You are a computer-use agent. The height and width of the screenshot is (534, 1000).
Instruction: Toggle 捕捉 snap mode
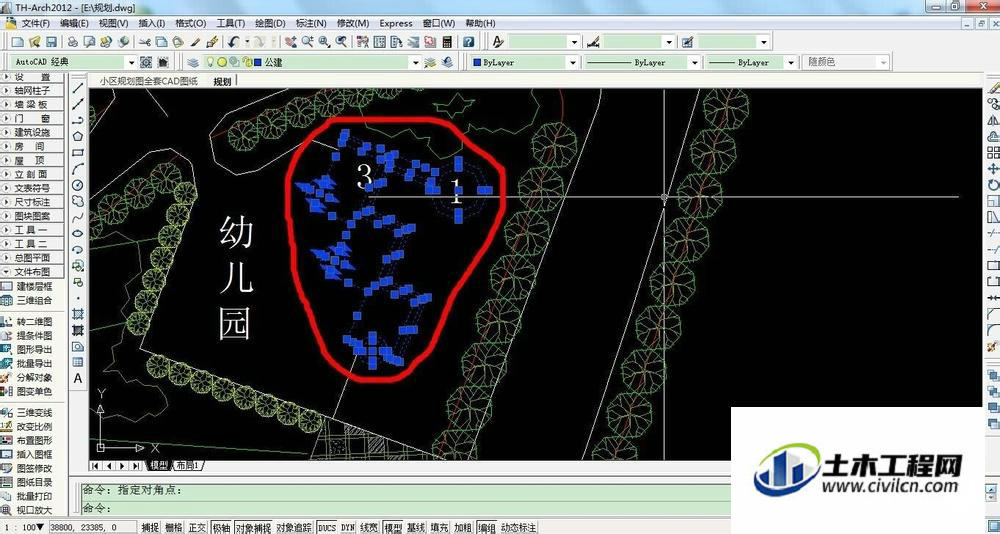(x=150, y=528)
